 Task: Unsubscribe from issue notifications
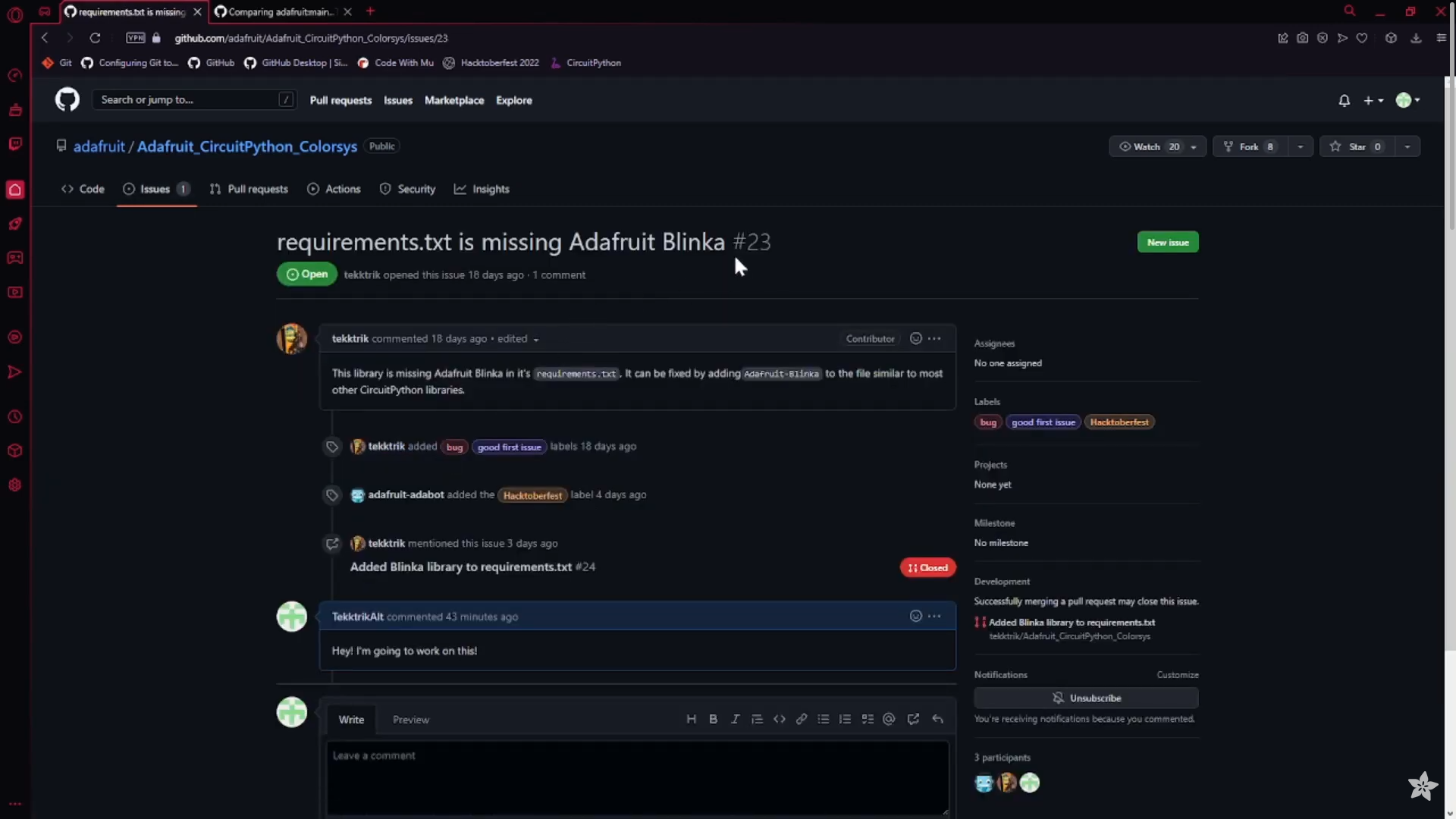coord(1087,698)
